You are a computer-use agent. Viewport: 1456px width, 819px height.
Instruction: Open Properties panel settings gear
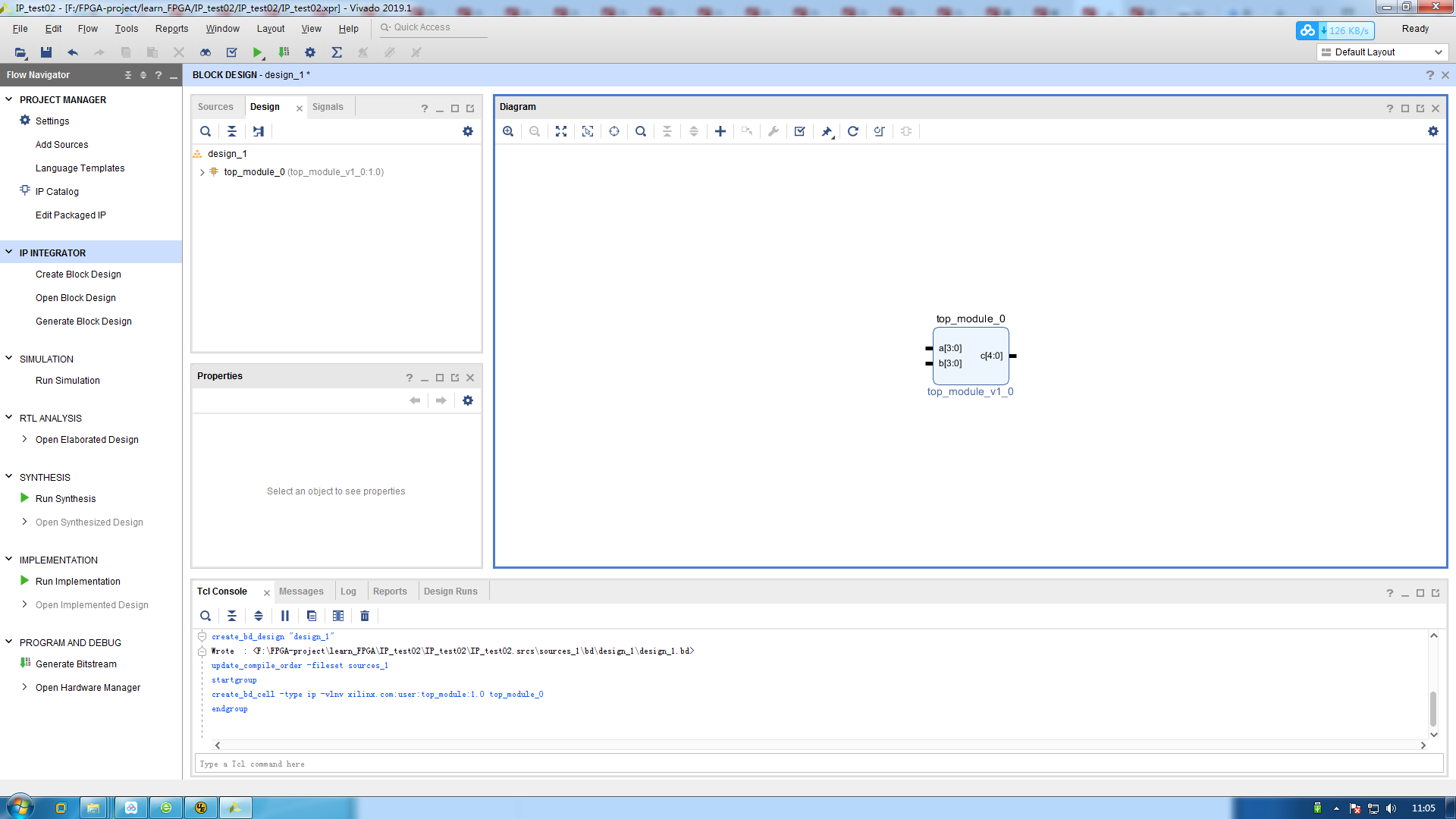[x=468, y=400]
